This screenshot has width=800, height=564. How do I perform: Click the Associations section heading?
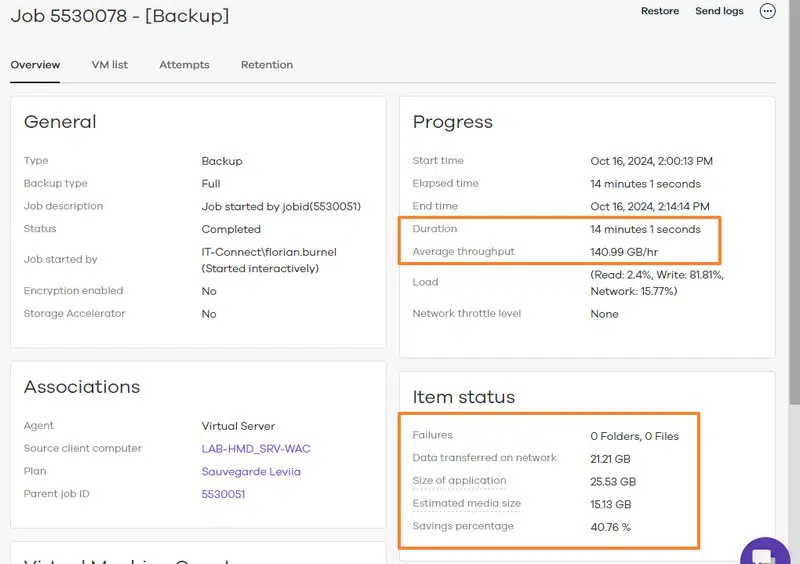(x=82, y=387)
